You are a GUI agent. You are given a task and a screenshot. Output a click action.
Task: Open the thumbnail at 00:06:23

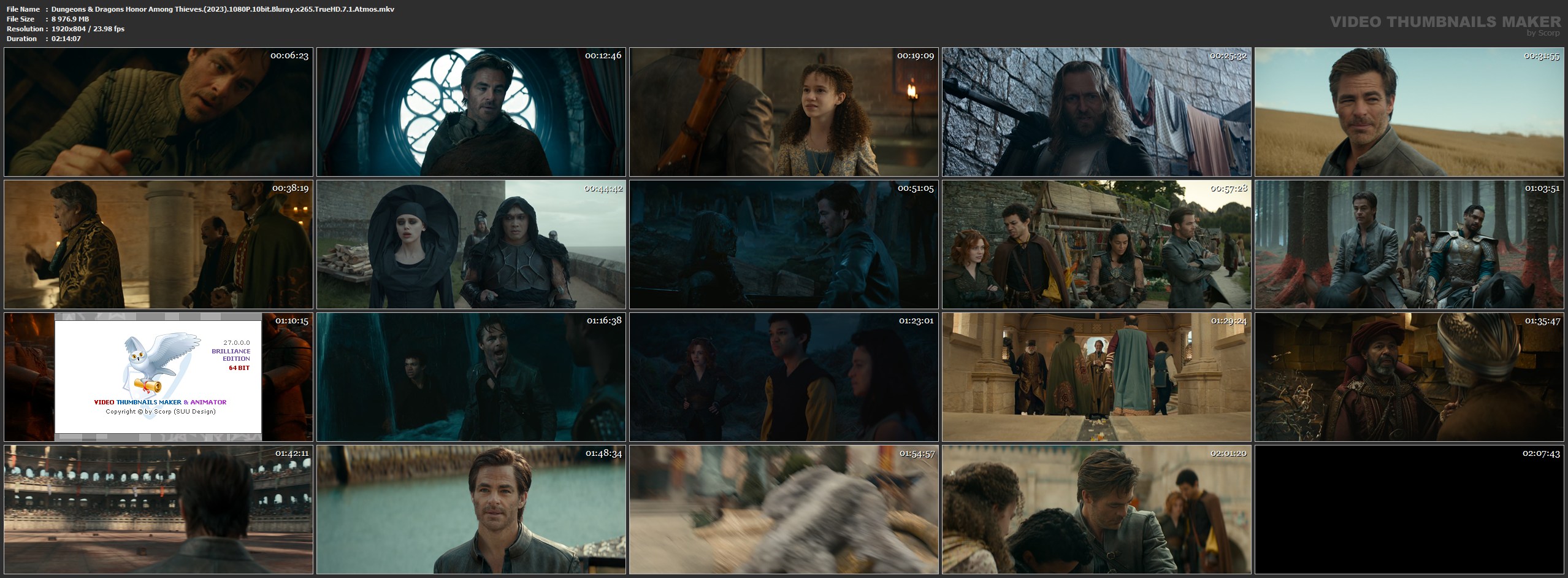(158, 112)
